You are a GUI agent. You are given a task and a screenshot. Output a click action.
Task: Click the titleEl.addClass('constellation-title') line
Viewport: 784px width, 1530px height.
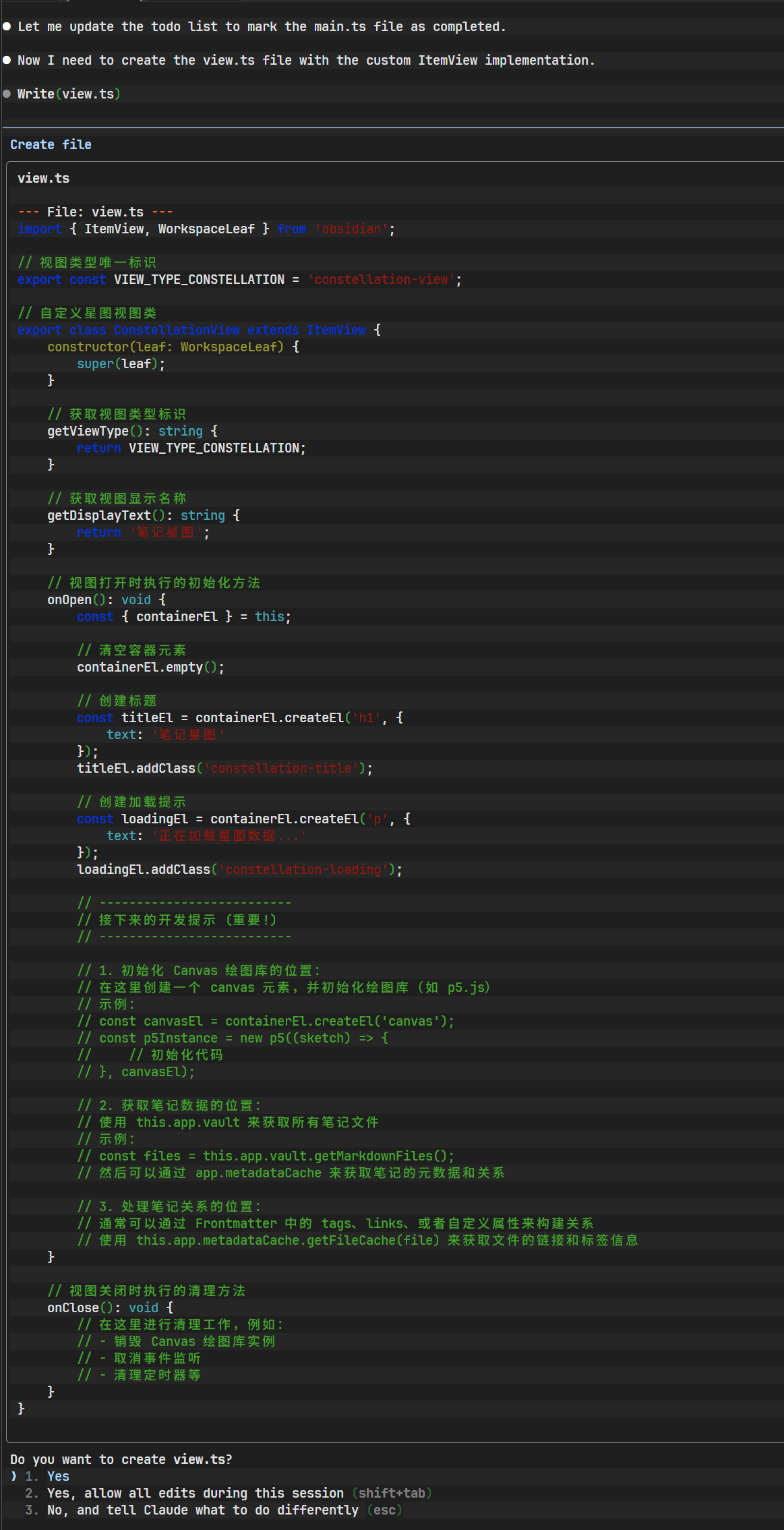click(224, 768)
